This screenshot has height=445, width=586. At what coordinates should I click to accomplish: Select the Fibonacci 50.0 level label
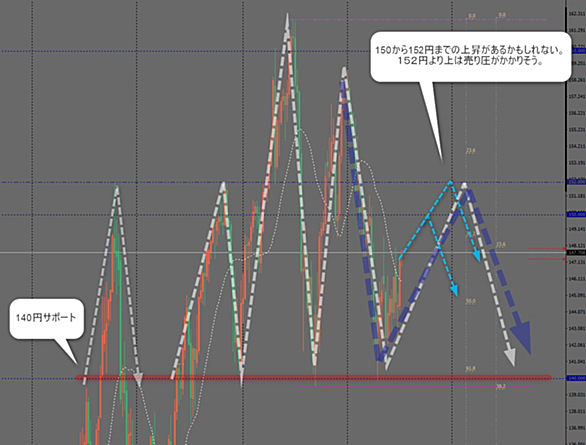coord(471,301)
